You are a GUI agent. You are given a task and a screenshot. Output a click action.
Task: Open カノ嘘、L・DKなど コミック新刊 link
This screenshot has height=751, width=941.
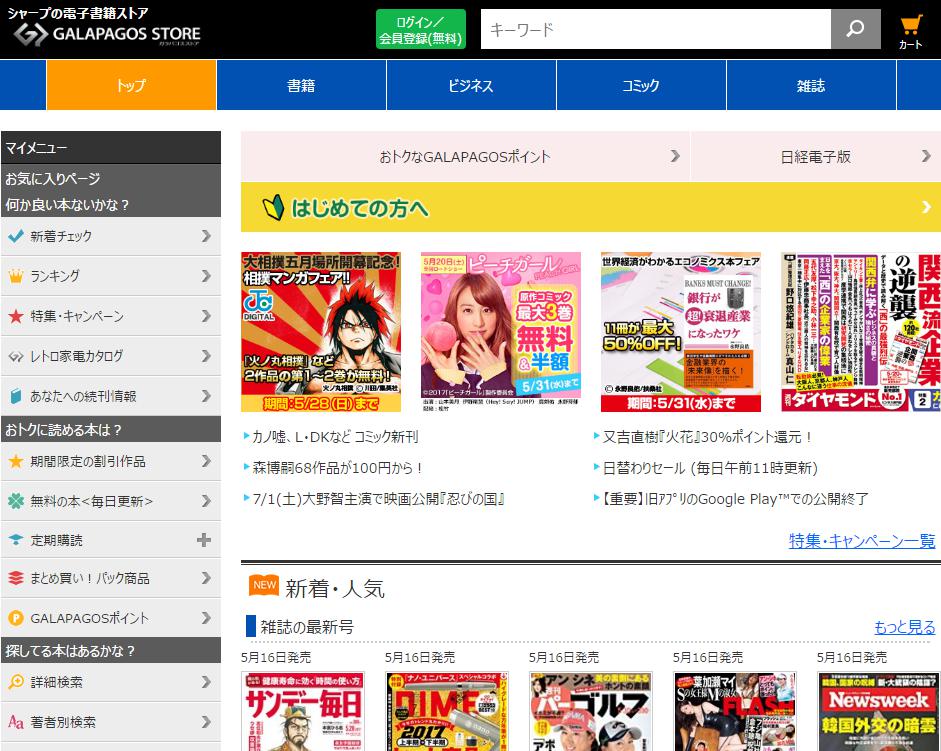coord(335,437)
